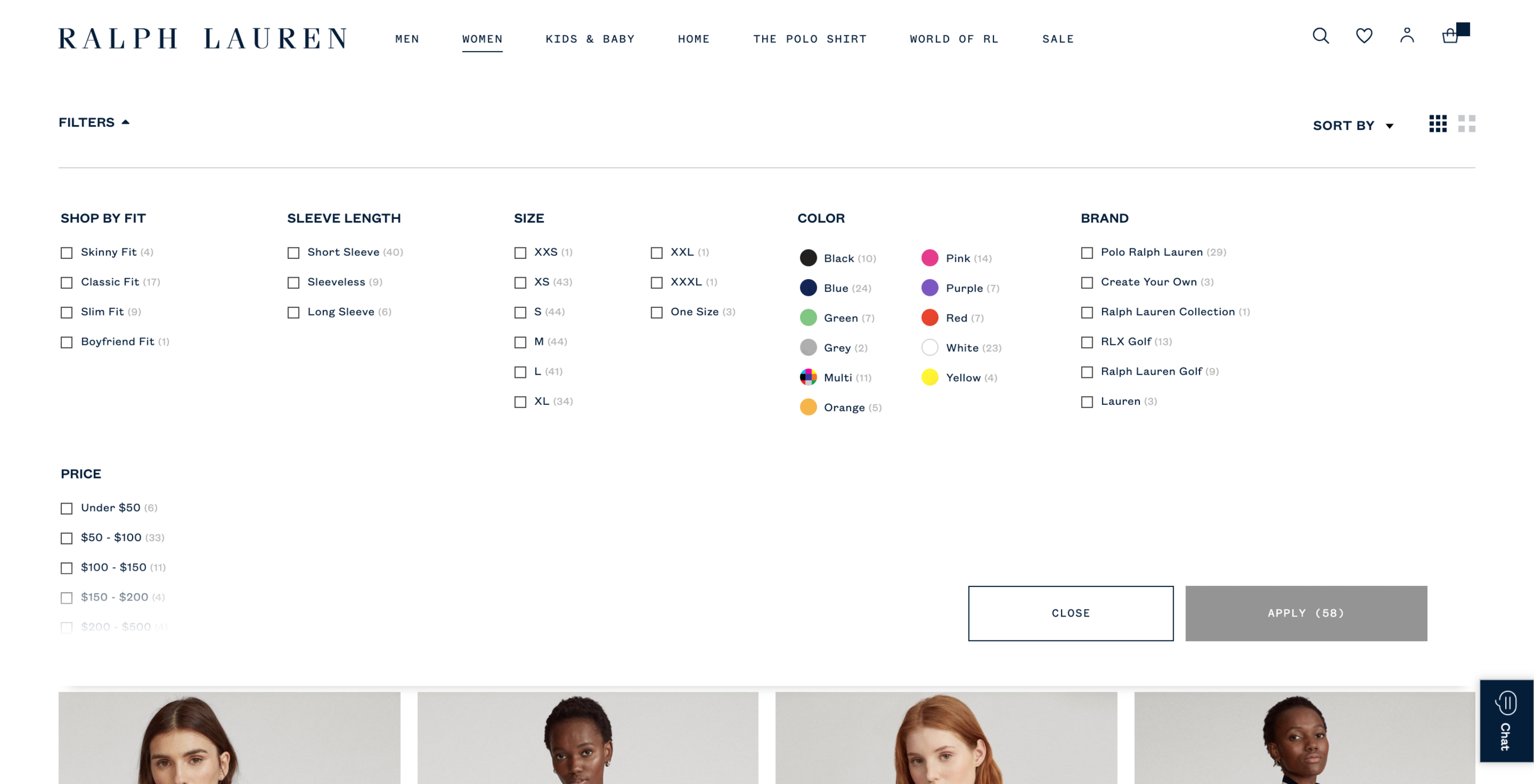Image resolution: width=1534 pixels, height=784 pixels.
Task: Go to Ralph Lauren home via logo
Action: pyautogui.click(x=202, y=39)
